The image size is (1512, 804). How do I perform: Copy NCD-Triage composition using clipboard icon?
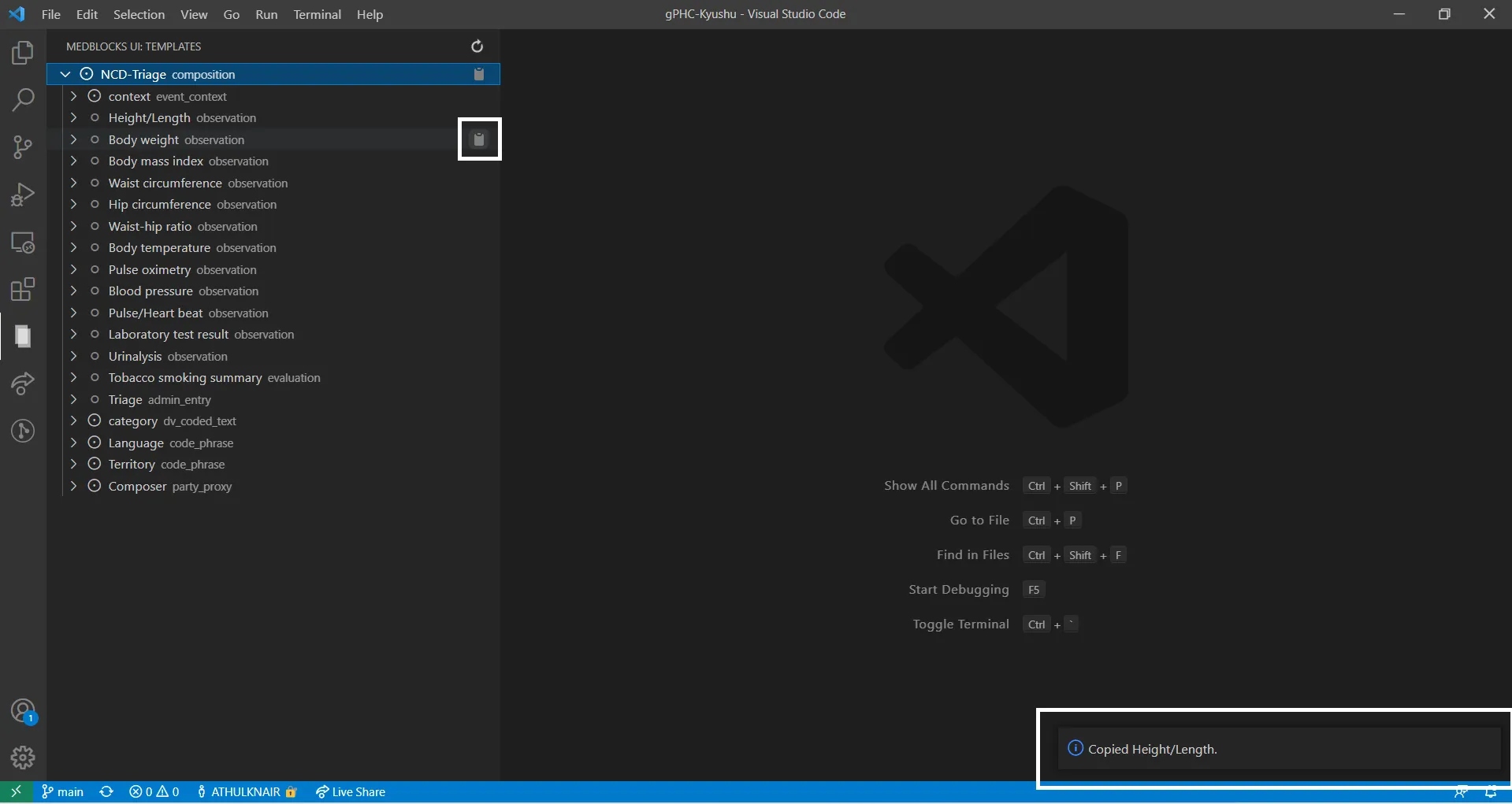pos(478,74)
